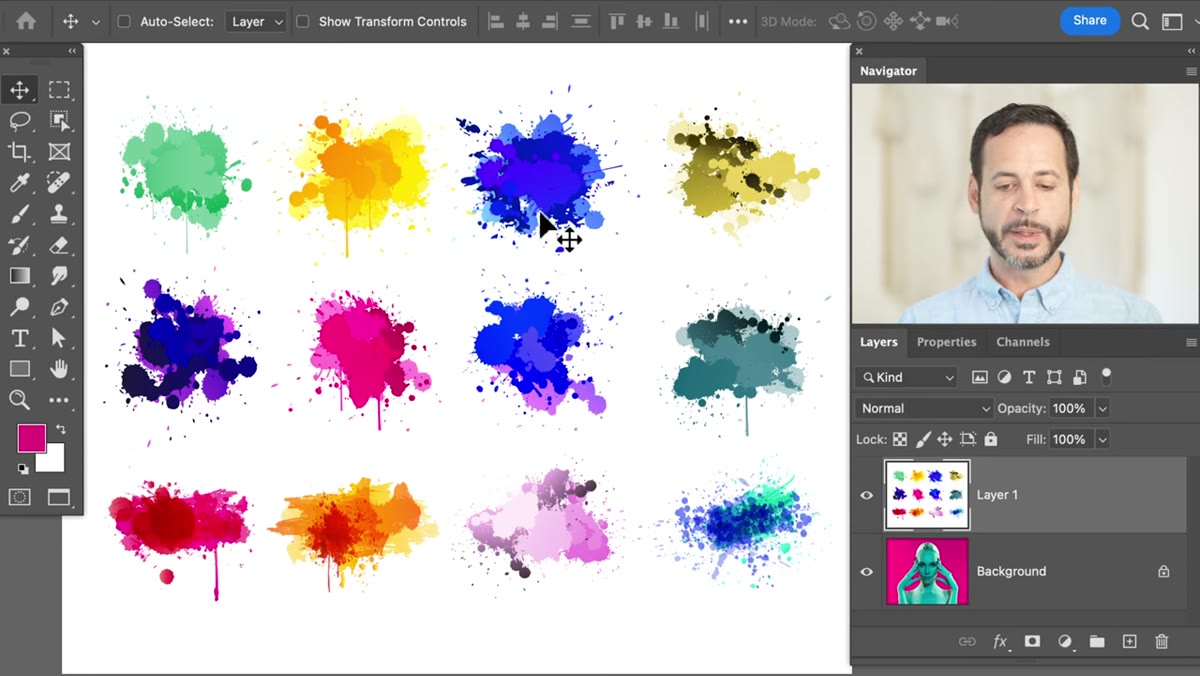Change the screen mode

point(59,497)
